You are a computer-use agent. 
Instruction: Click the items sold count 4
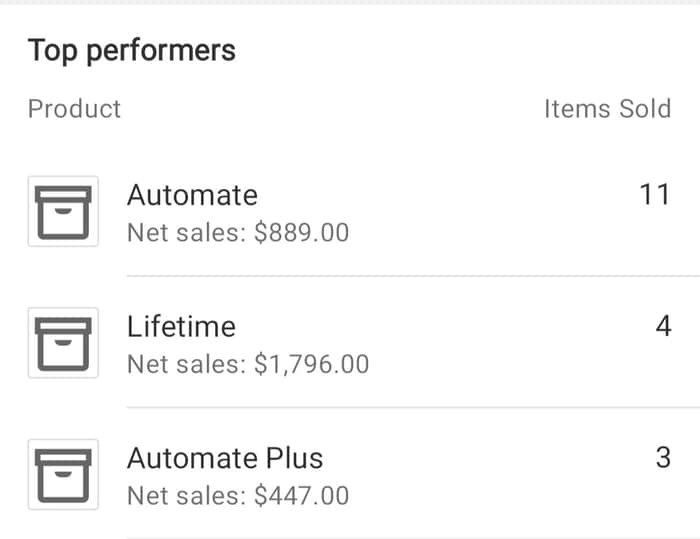click(x=663, y=326)
